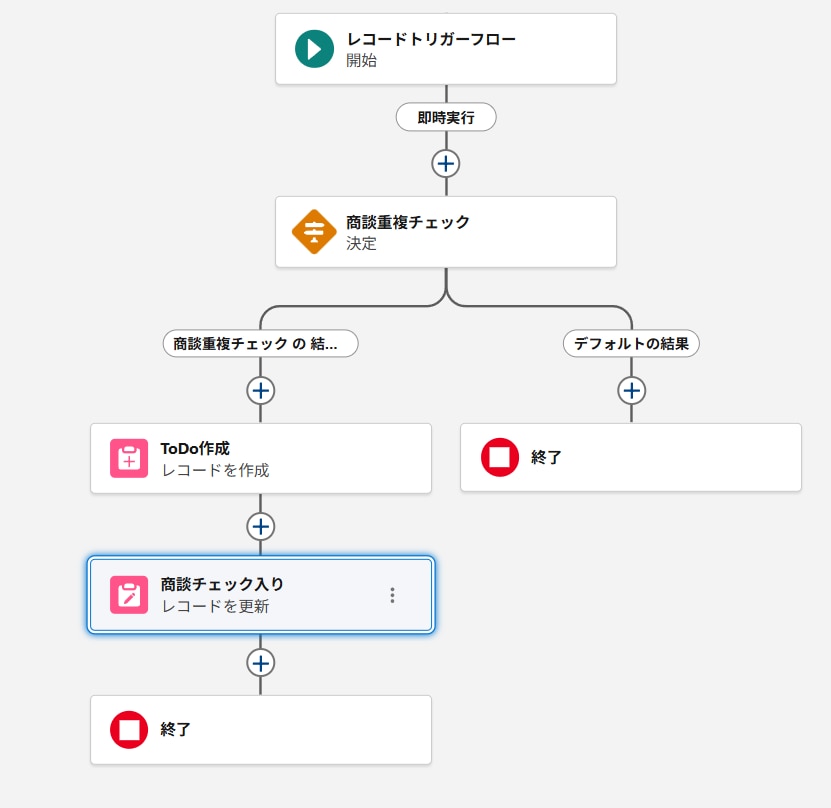Screen dimensions: 831x808
Task: Click the デフォルトの結果 outcome label
Action: pos(631,343)
